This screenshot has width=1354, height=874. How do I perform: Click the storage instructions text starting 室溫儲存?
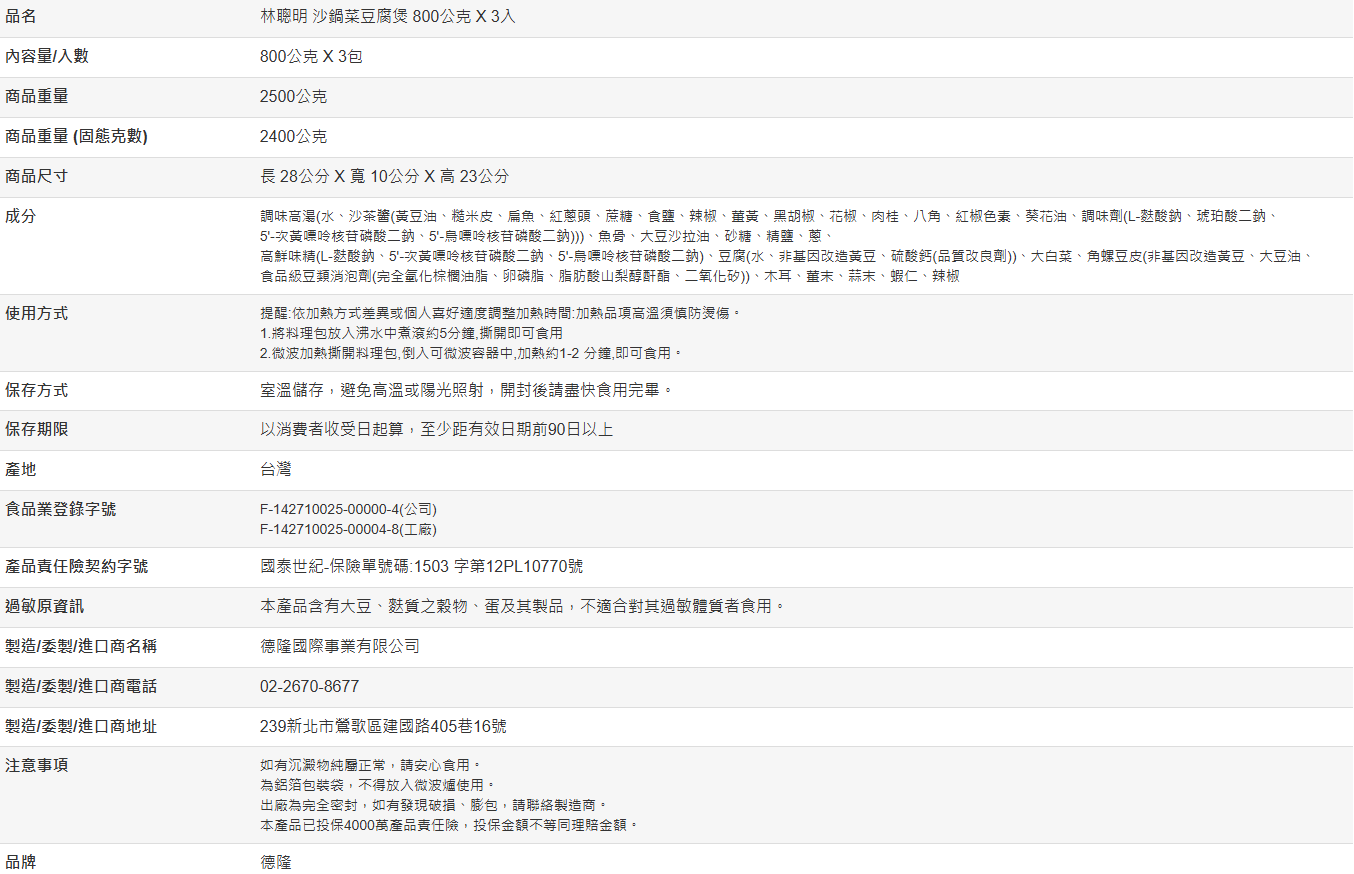[x=467, y=390]
